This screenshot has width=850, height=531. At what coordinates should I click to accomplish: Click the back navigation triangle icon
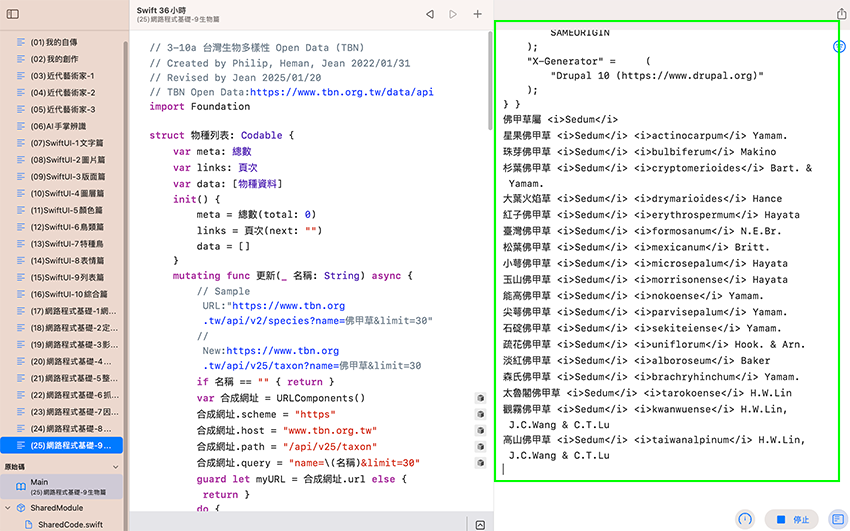click(x=430, y=14)
